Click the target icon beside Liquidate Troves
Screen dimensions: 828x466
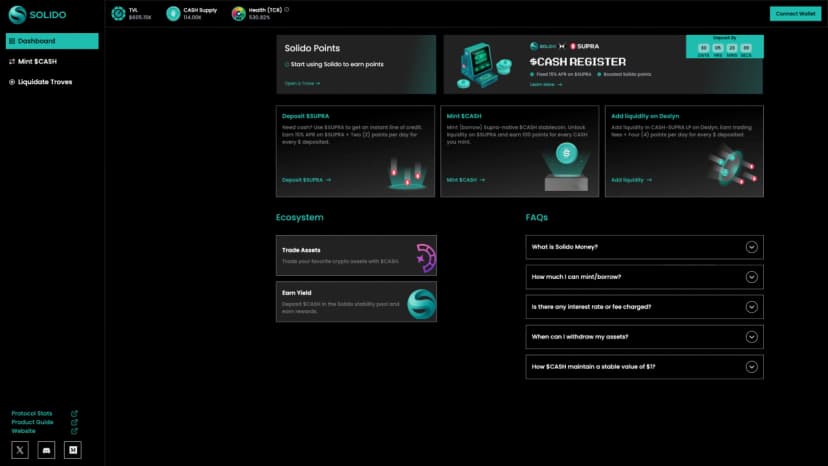coord(12,82)
